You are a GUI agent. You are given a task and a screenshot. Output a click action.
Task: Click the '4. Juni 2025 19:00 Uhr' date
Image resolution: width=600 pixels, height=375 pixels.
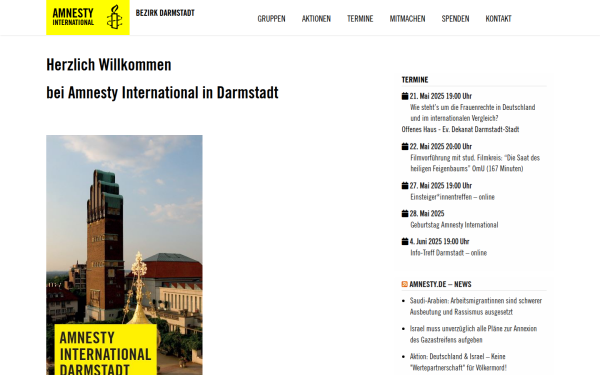pos(439,241)
